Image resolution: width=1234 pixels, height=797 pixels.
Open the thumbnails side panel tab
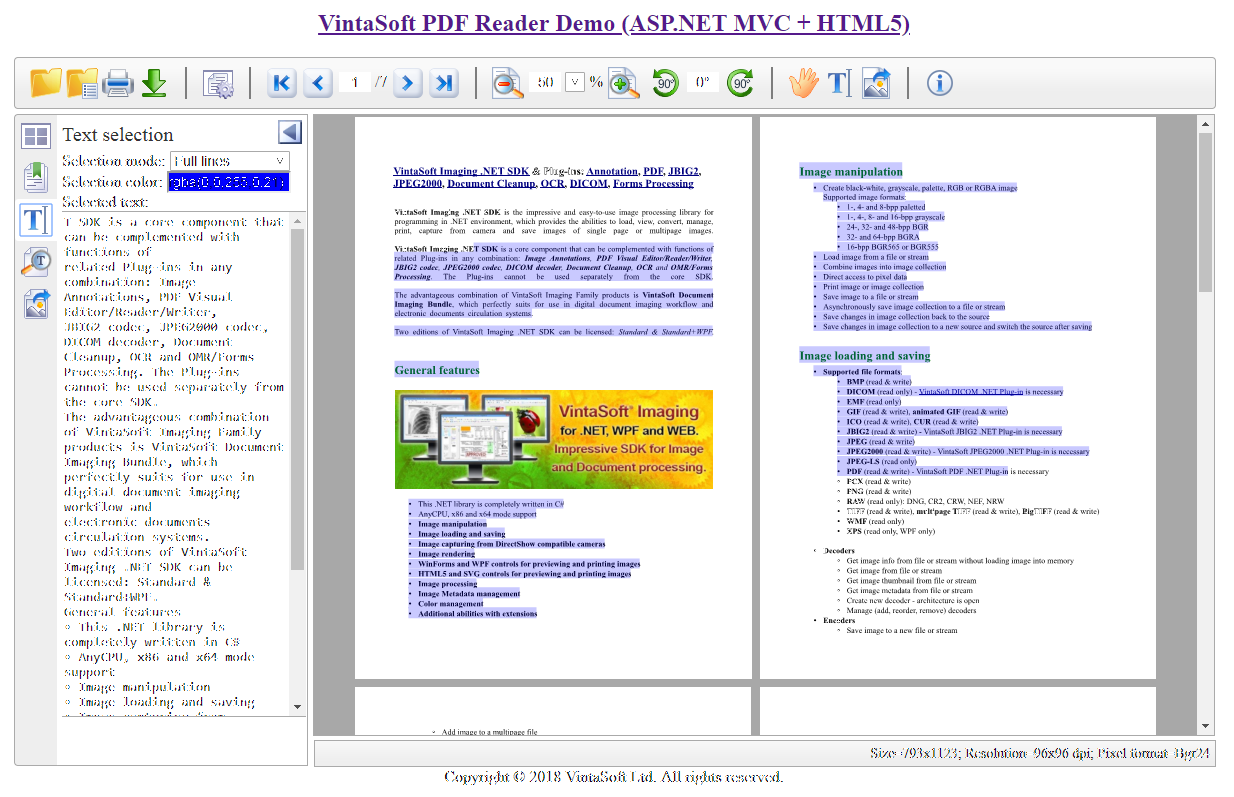[36, 137]
